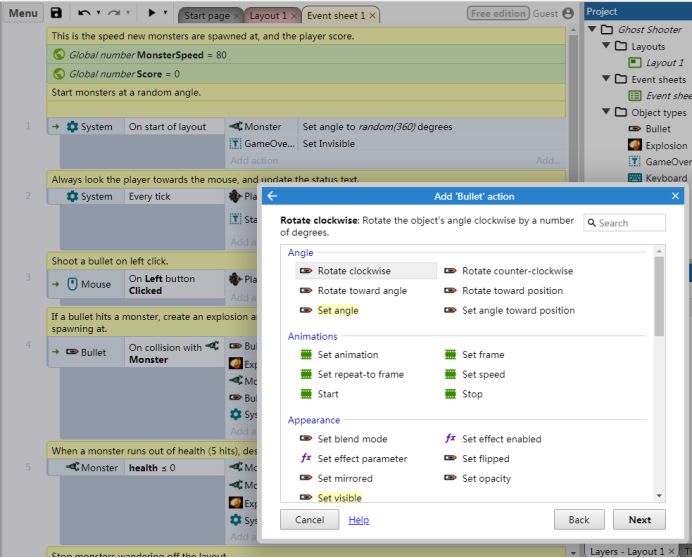Image resolution: width=692 pixels, height=558 pixels.
Task: Click the dialog's back arrow icon
Action: click(271, 197)
